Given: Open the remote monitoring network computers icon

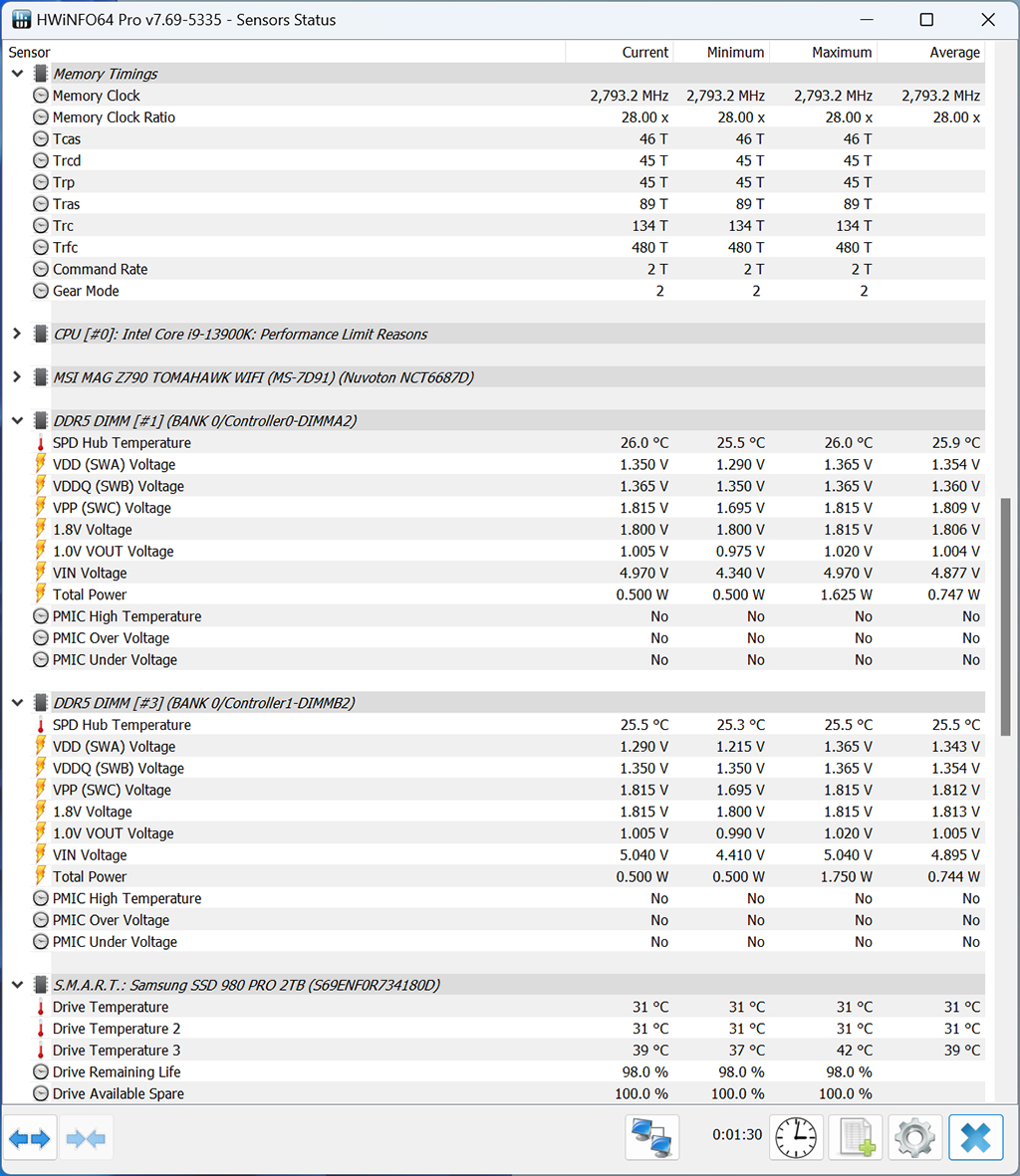Looking at the screenshot, I should (651, 1137).
